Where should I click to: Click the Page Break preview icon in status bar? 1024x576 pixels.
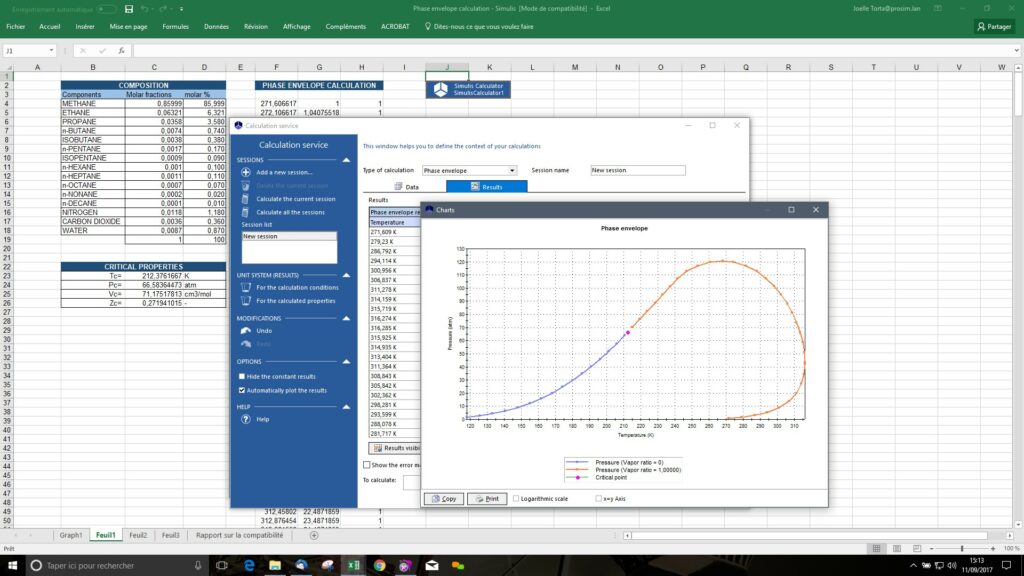917,549
